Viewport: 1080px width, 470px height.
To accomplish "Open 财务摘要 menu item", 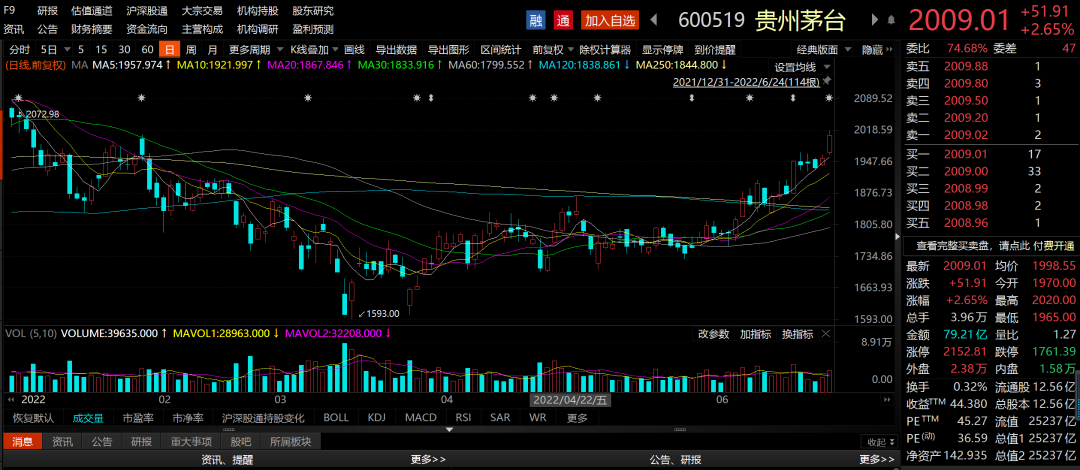I will [x=92, y=29].
